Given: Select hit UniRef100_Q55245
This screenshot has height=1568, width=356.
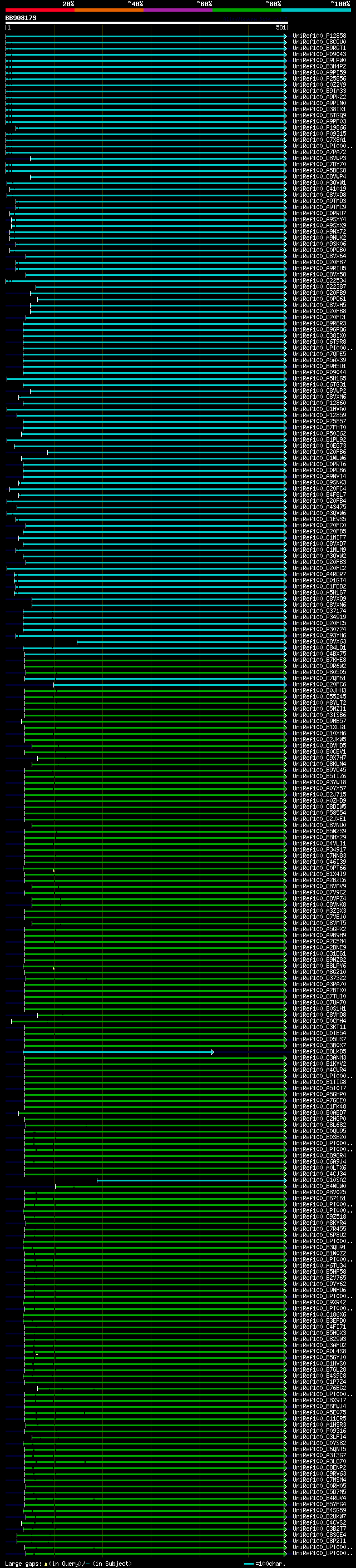Looking at the screenshot, I should click(x=319, y=696).
